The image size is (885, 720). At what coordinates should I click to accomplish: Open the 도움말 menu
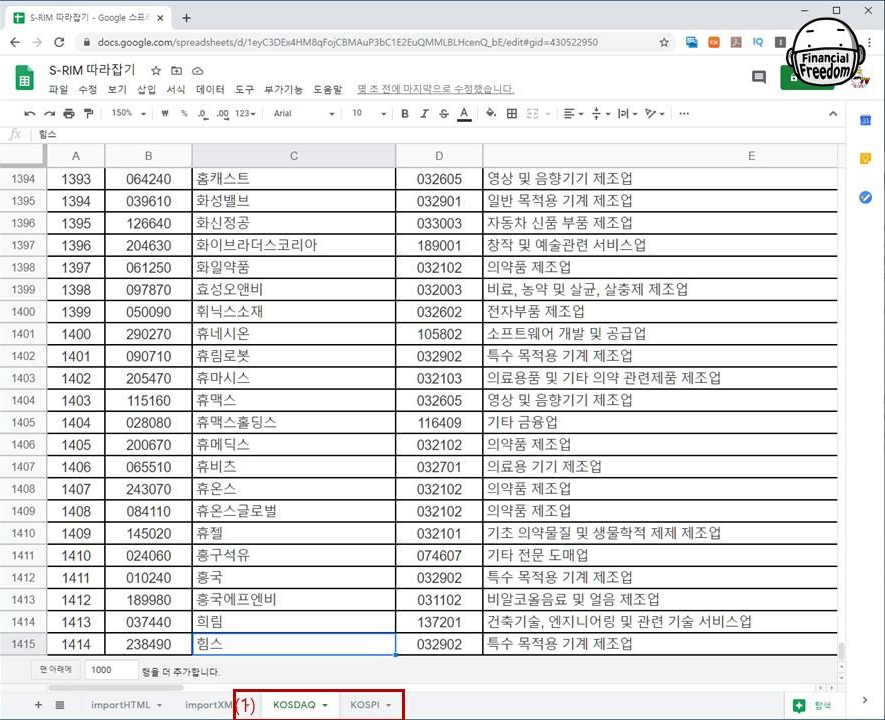point(327,89)
